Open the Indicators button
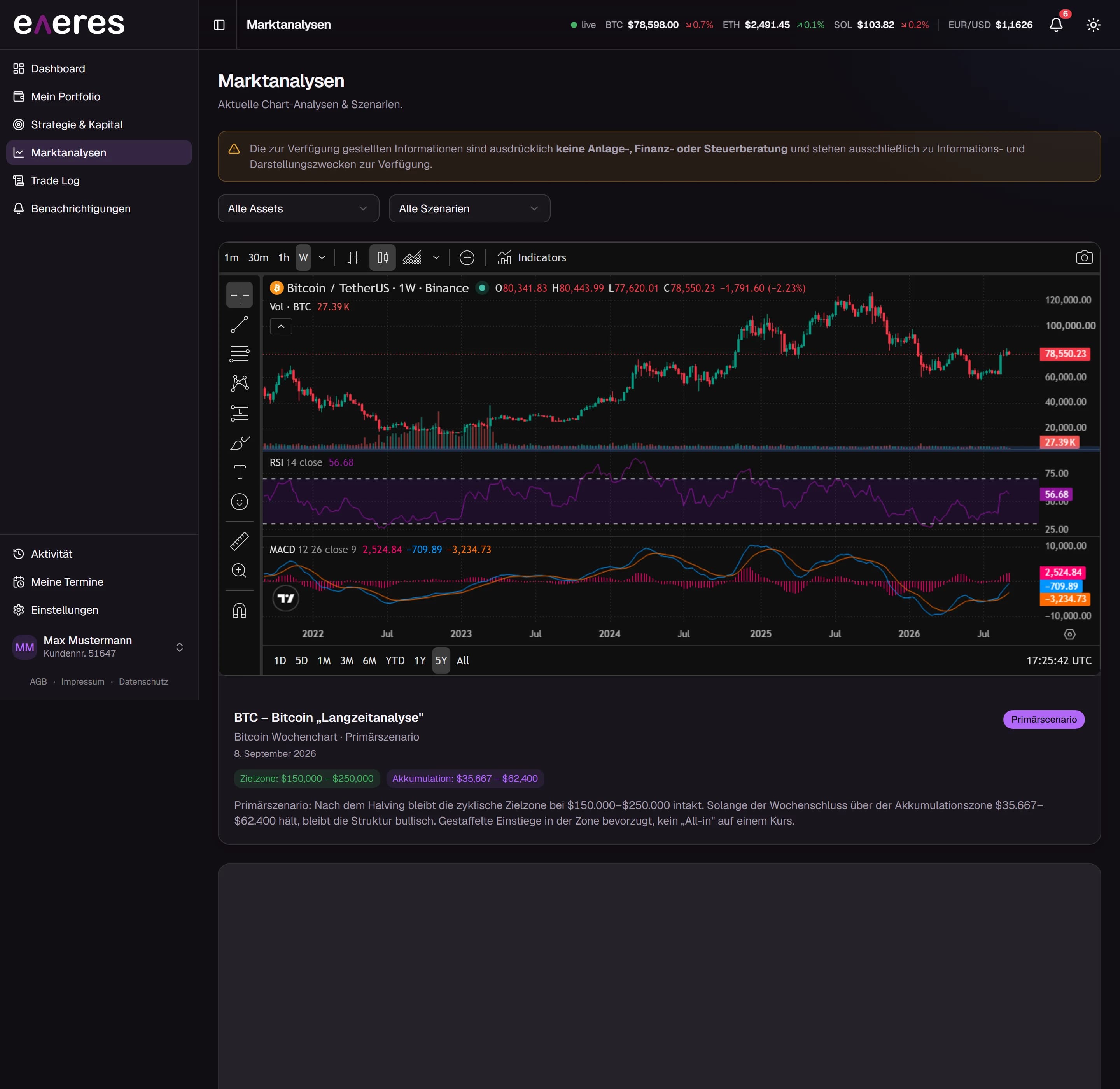Viewport: 1120px width, 1089px height. point(531,257)
